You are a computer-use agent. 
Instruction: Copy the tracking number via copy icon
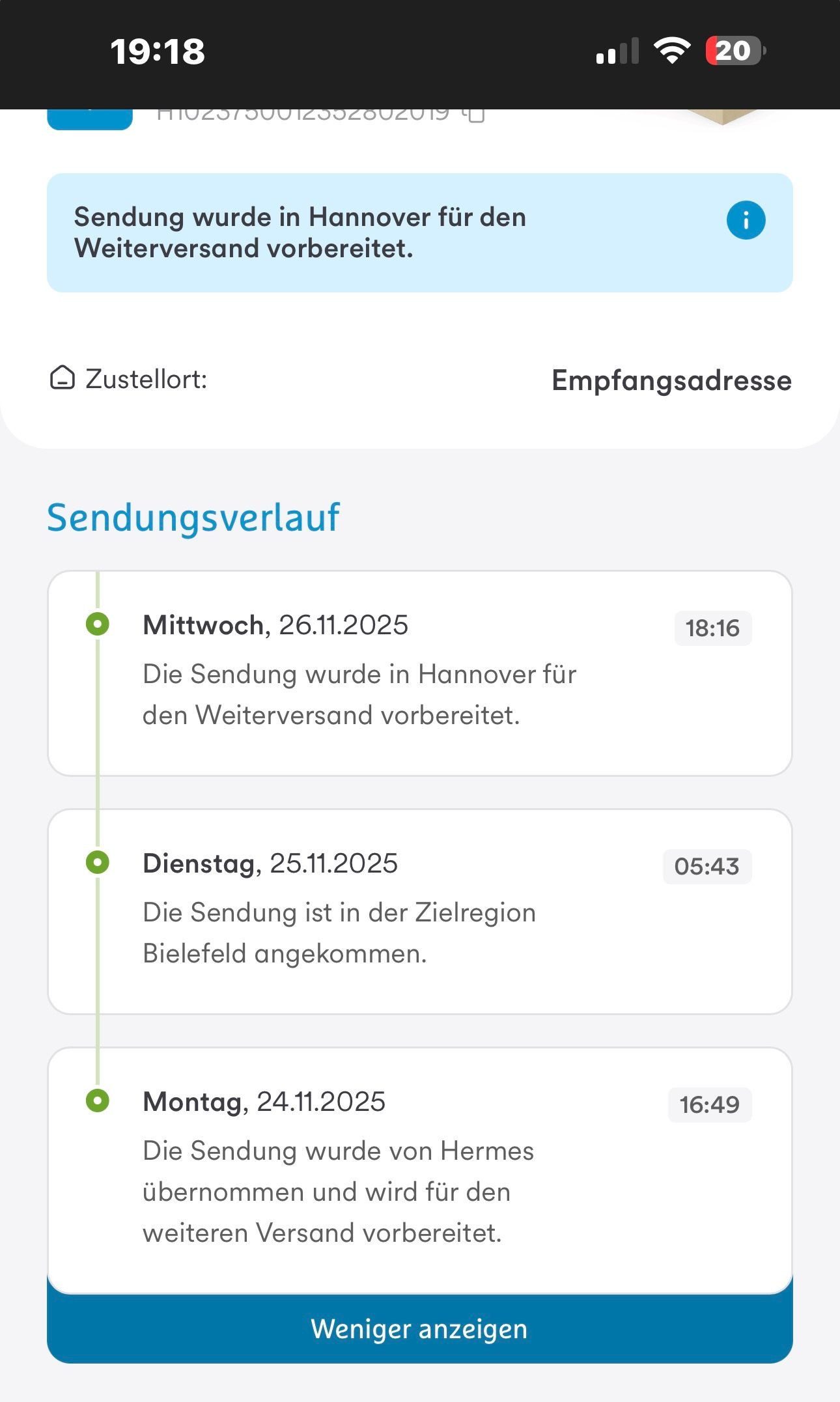475,115
